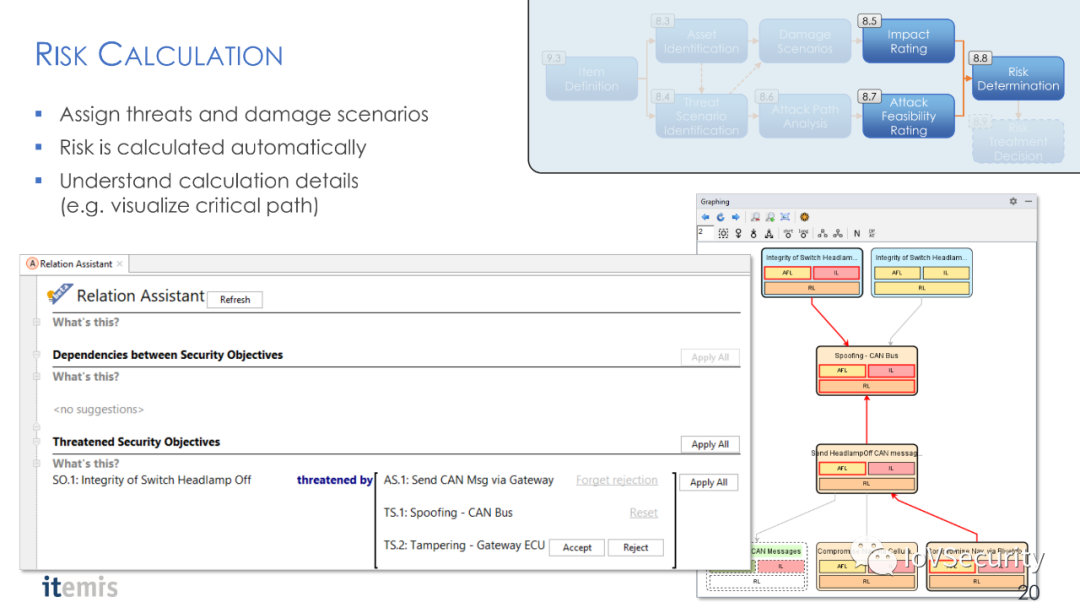The image size is (1080, 608).
Task: Select TS.2: Tampering - Gateway ECU text
Action: pos(464,545)
